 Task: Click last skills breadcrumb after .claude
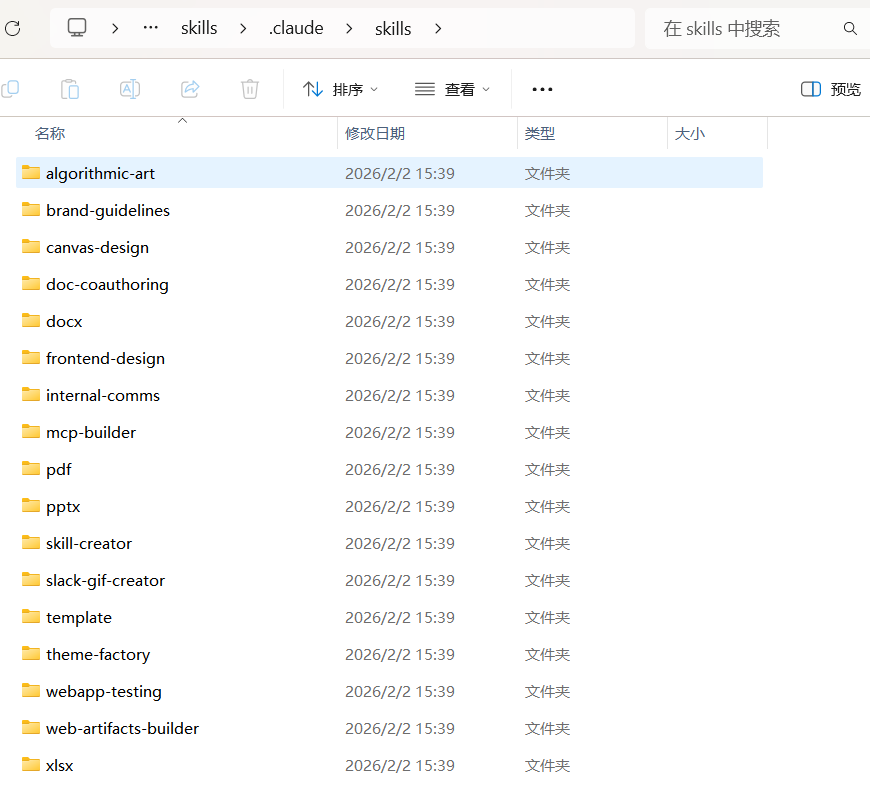[393, 28]
